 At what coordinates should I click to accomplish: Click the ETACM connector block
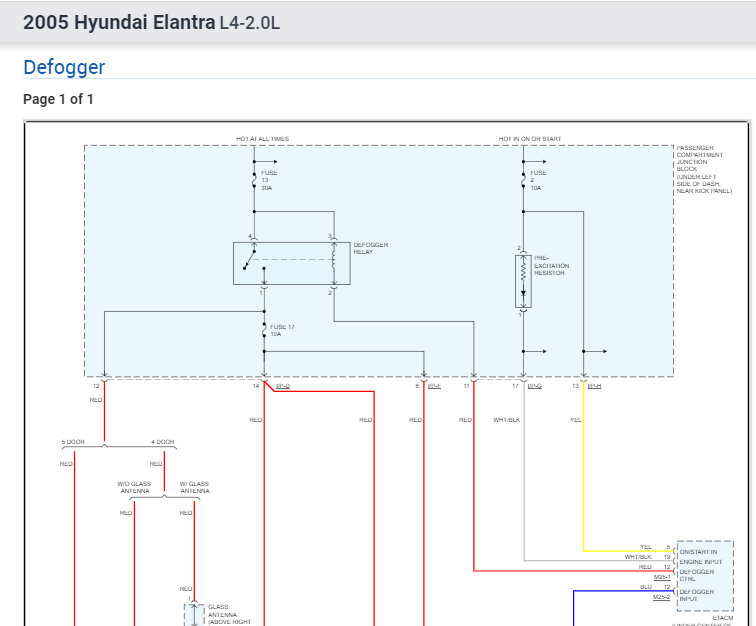click(705, 577)
